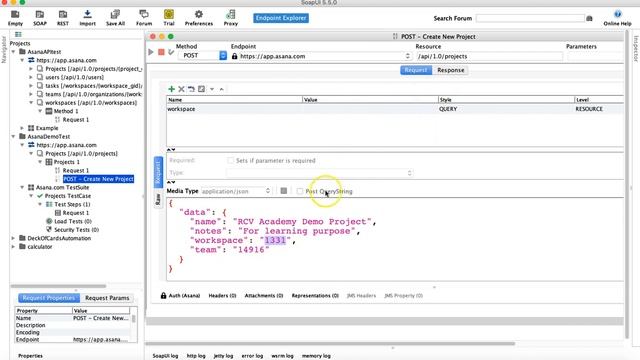Open the Headers (0) tab
The image size is (640, 360).
pos(222,296)
